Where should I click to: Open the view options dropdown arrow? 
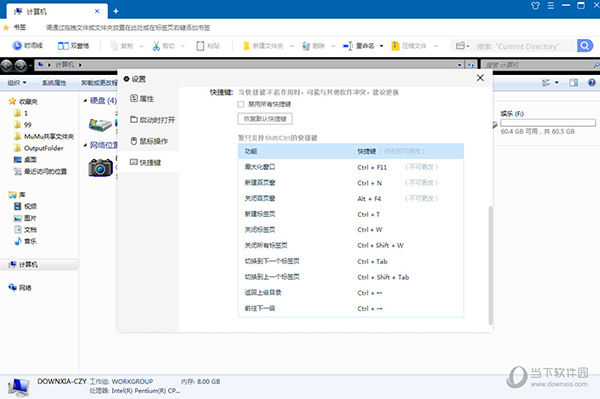557,82
